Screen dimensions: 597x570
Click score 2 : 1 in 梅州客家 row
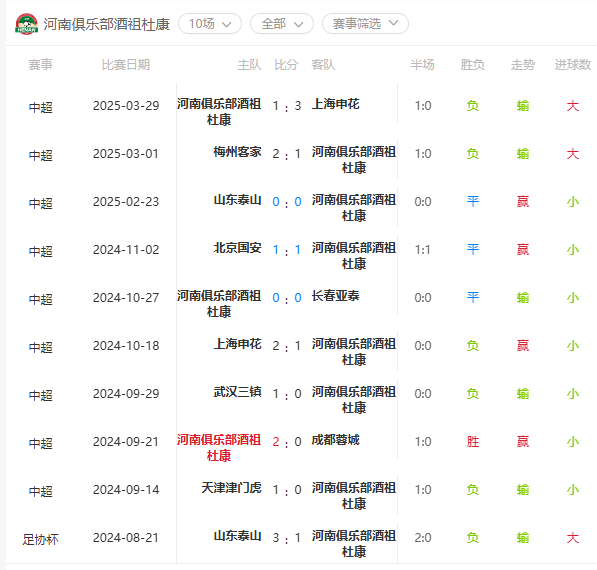[287, 154]
